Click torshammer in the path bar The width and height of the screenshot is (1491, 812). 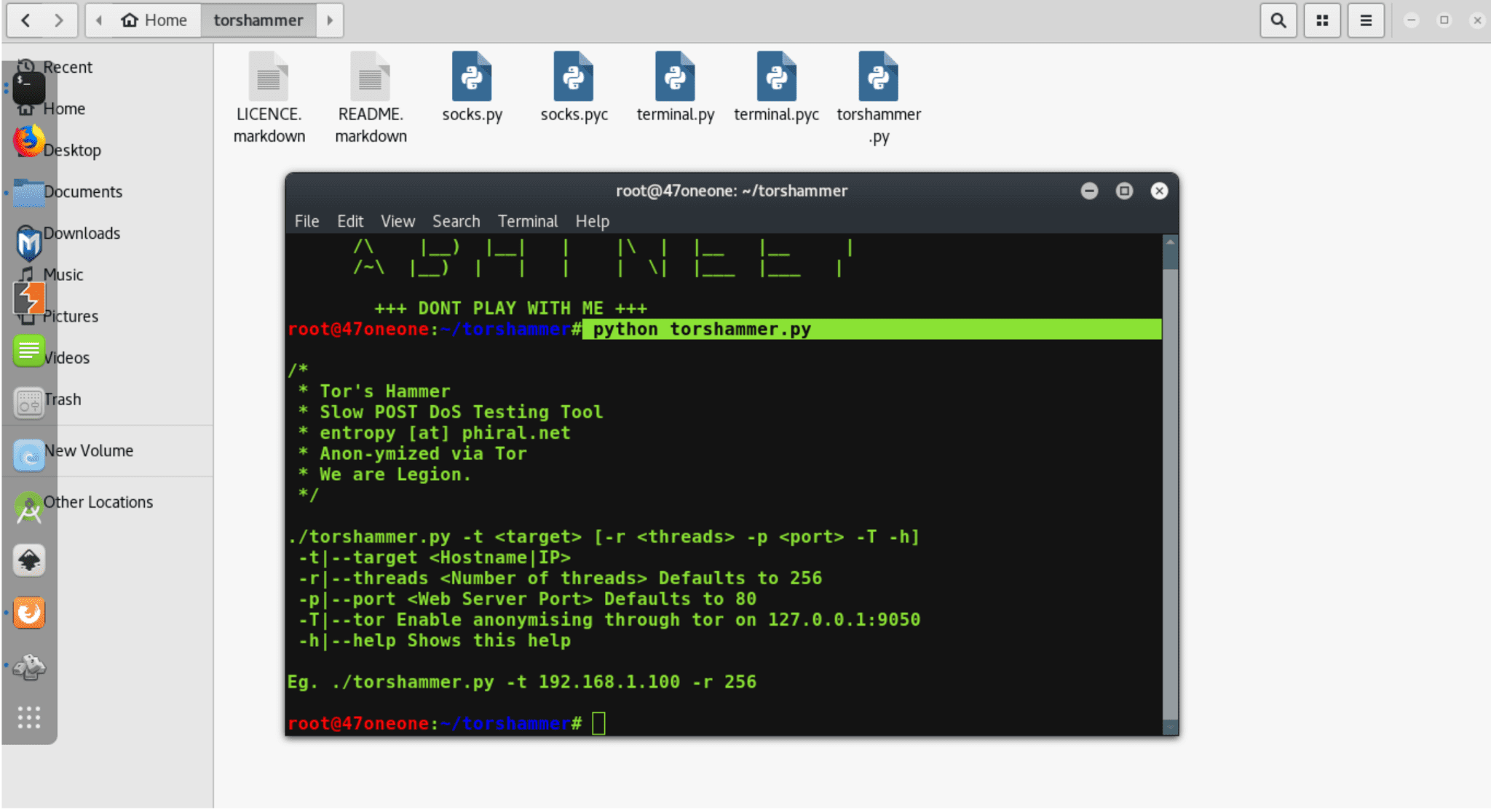tap(258, 20)
